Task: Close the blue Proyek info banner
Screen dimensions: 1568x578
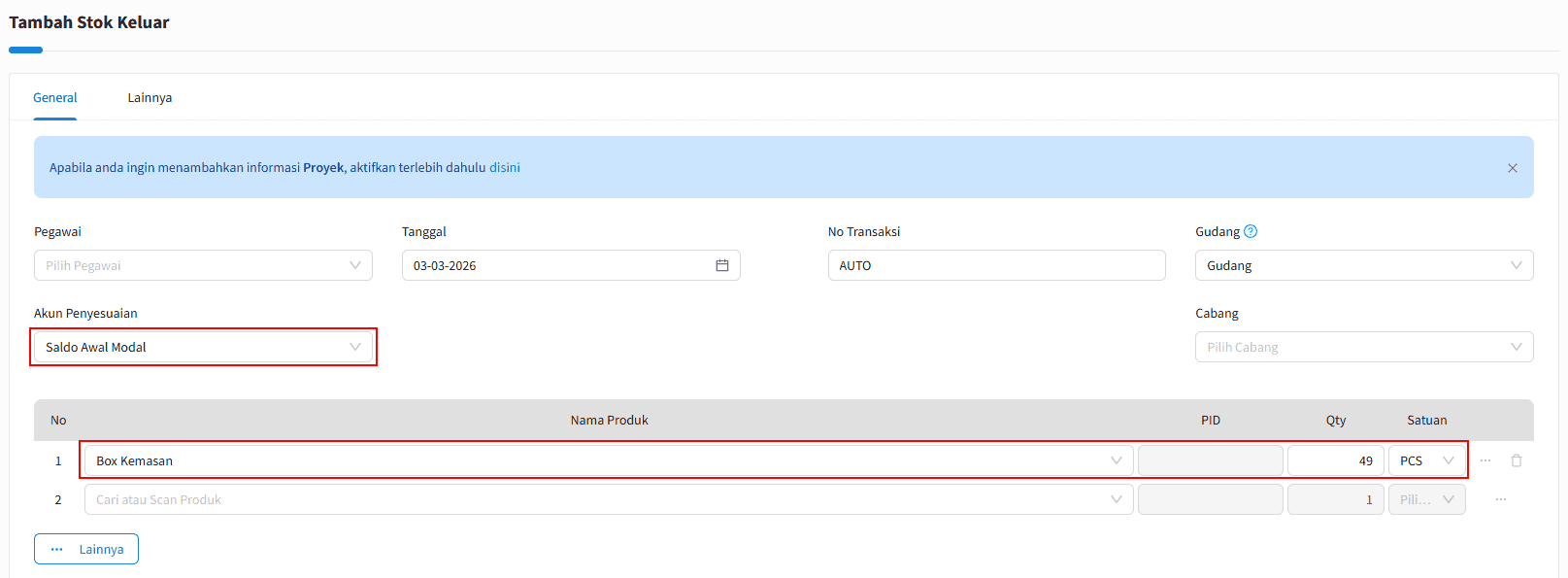Action: click(x=1512, y=168)
